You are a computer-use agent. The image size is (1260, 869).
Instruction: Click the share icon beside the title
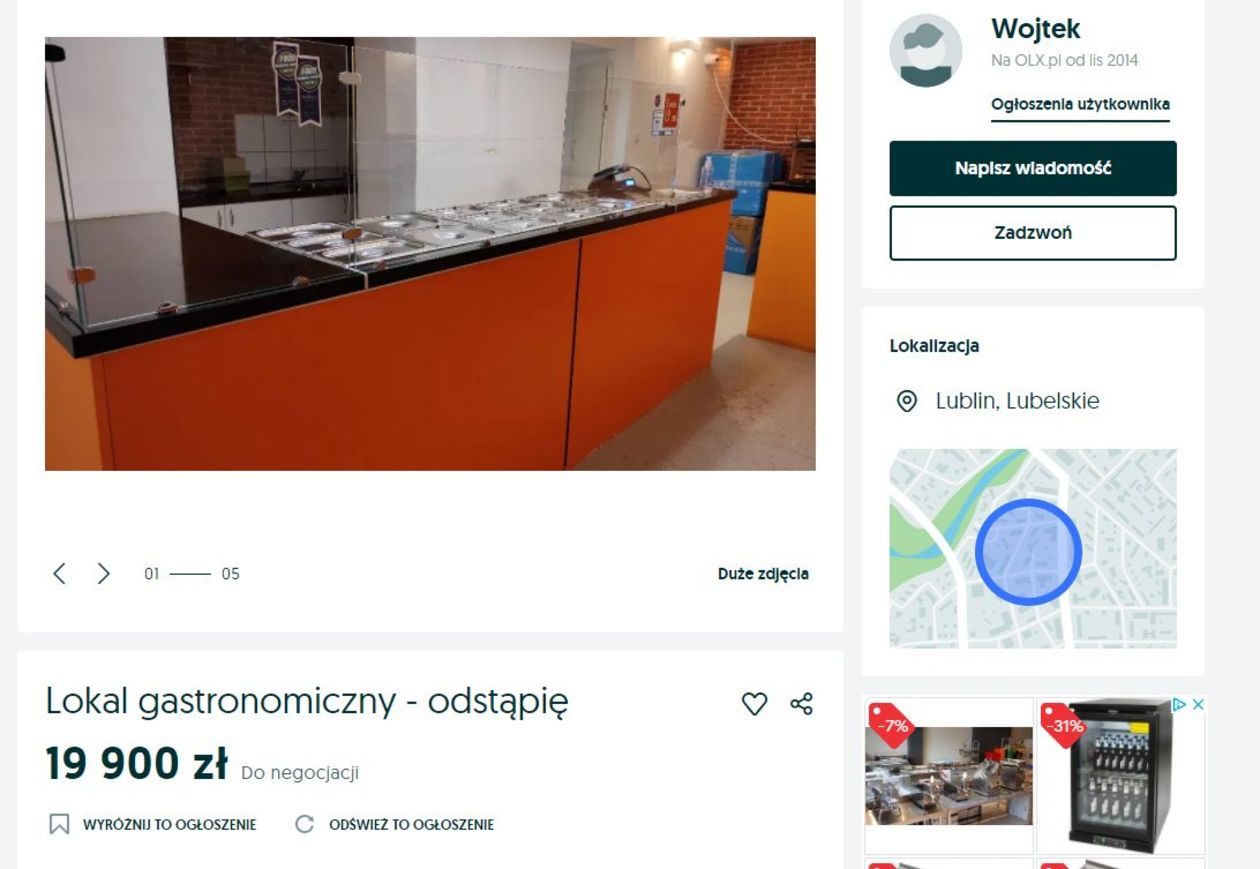(x=801, y=704)
